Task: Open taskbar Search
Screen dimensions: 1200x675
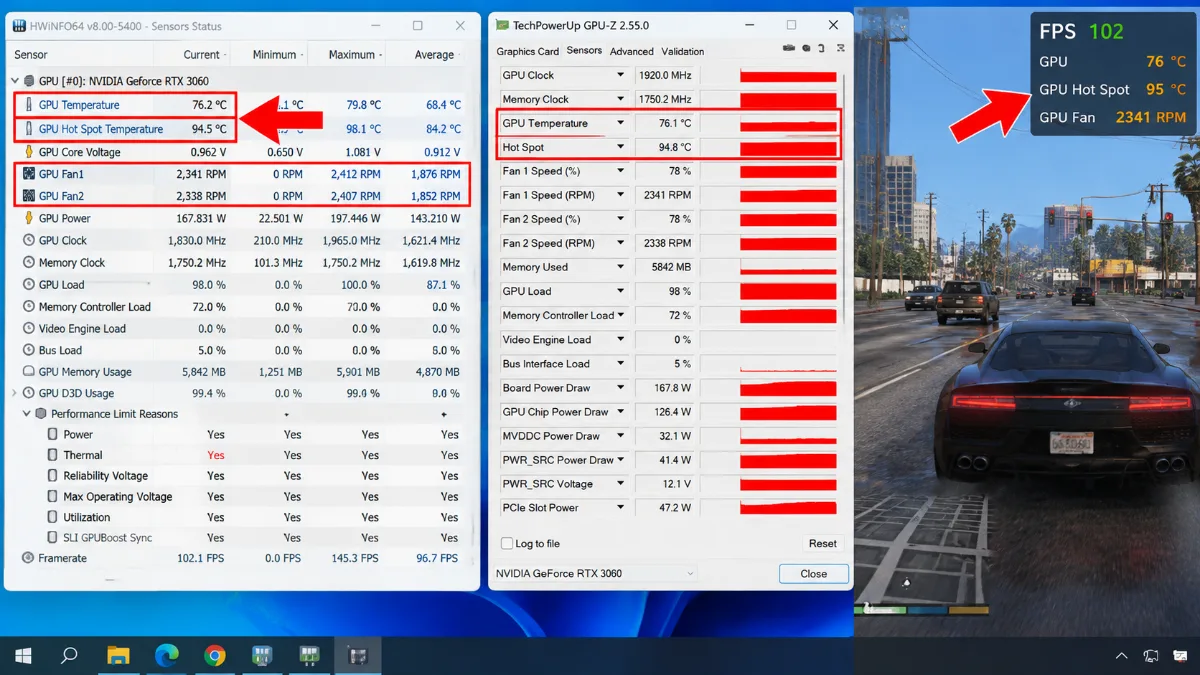Action: pos(69,656)
